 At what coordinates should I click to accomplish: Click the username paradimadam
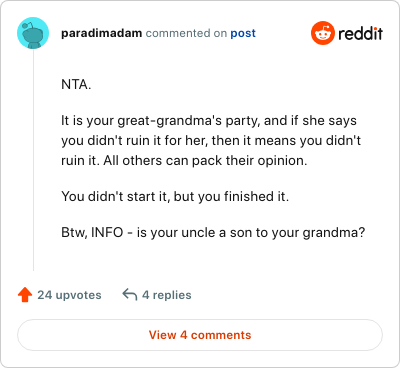[x=101, y=33]
